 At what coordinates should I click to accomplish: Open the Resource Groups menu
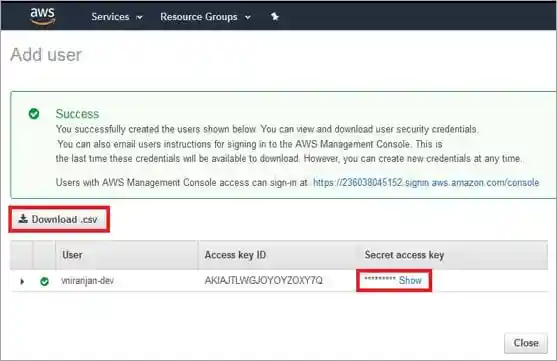tap(205, 17)
